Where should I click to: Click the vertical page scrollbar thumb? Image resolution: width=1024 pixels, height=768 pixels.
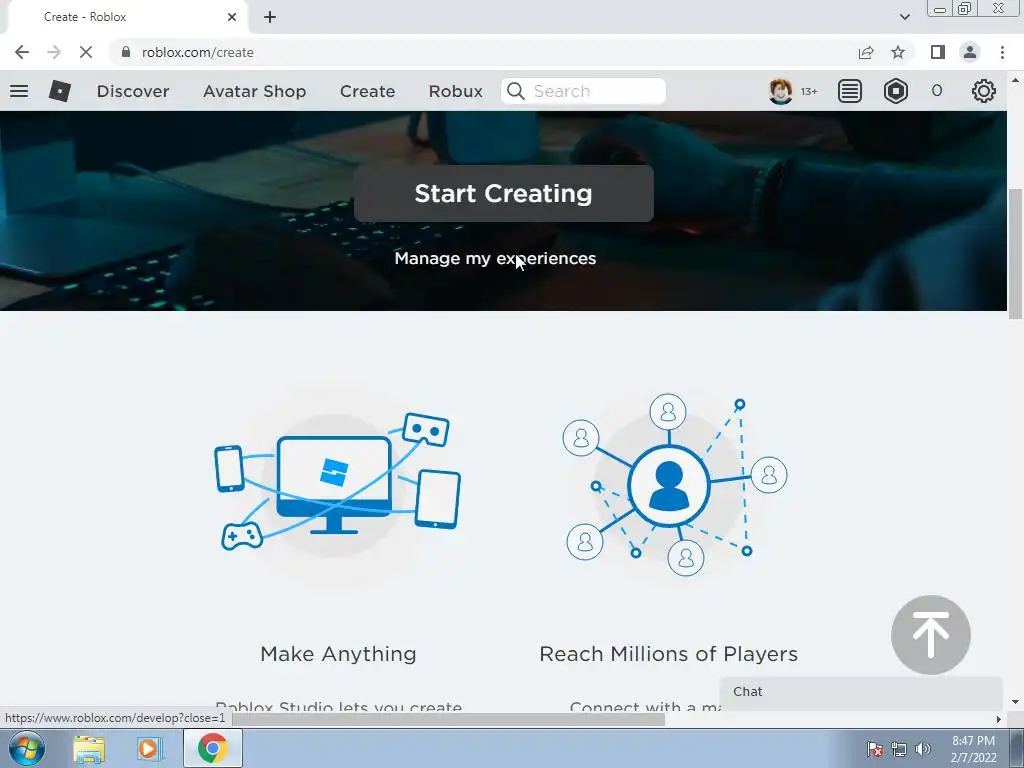(1015, 254)
